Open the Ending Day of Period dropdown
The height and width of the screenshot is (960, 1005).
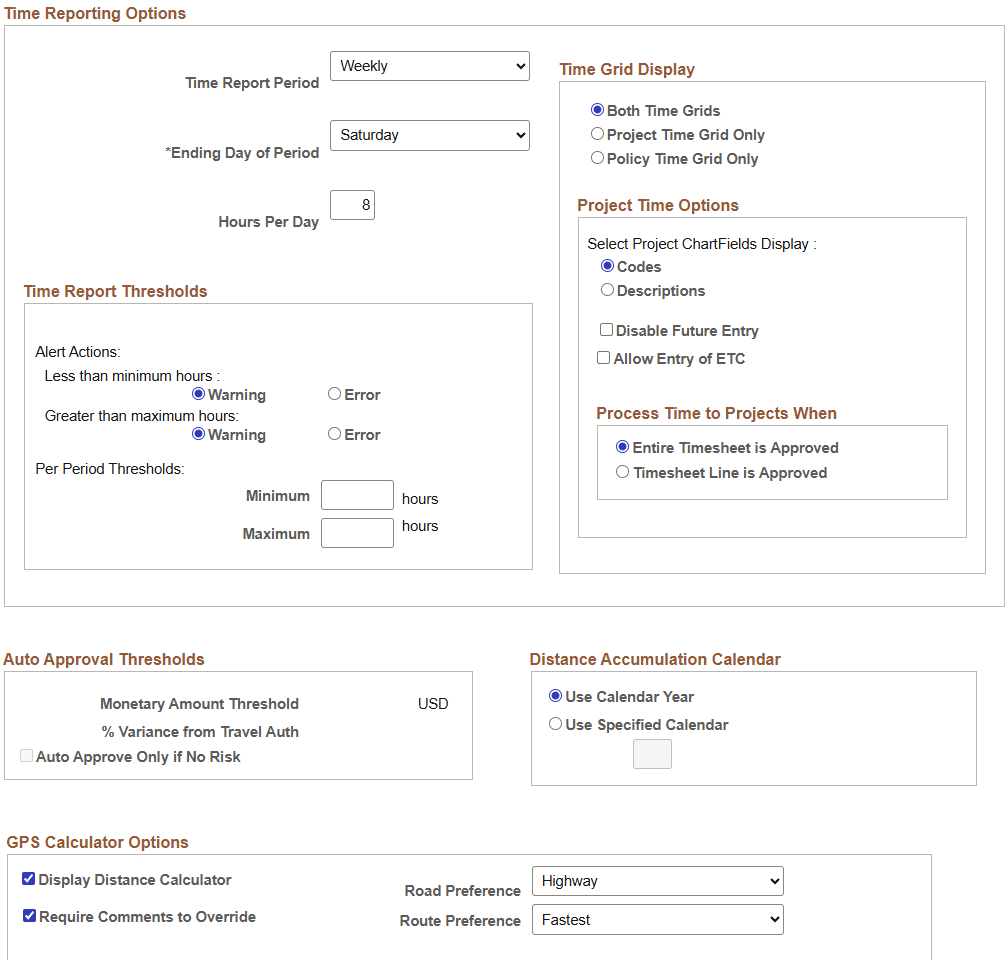pos(429,135)
